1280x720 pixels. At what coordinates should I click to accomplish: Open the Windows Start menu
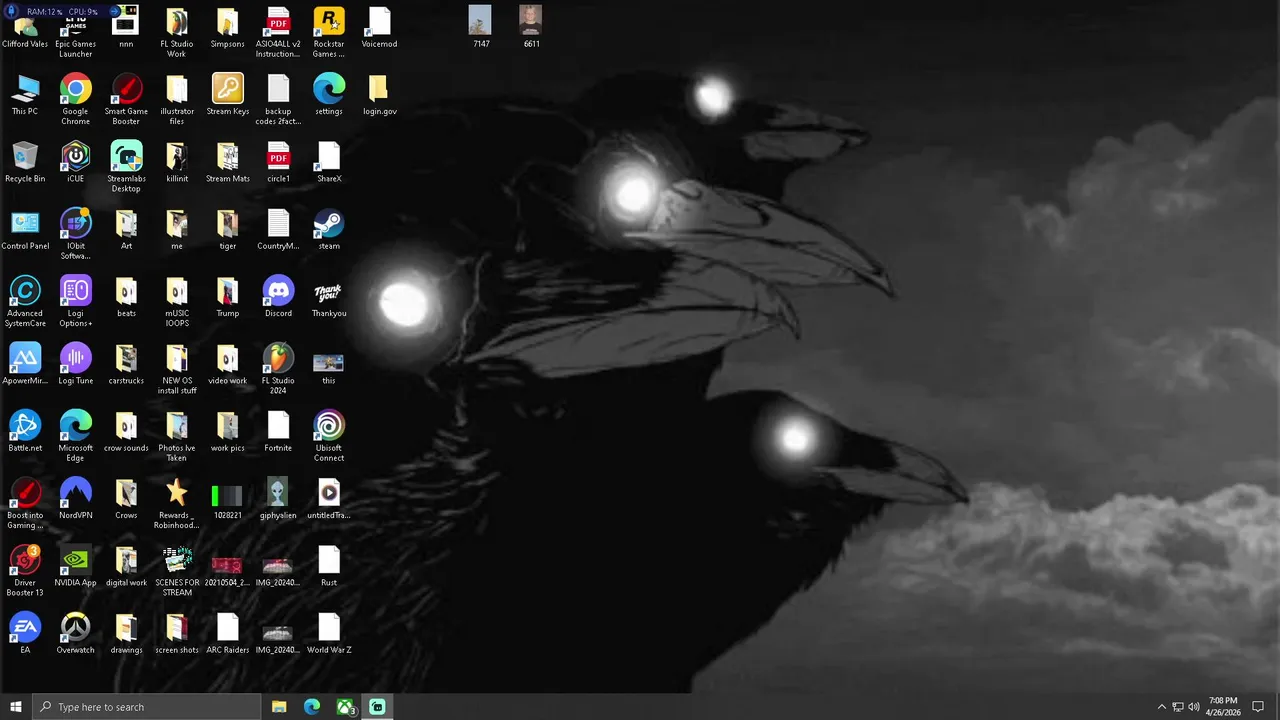coord(16,707)
